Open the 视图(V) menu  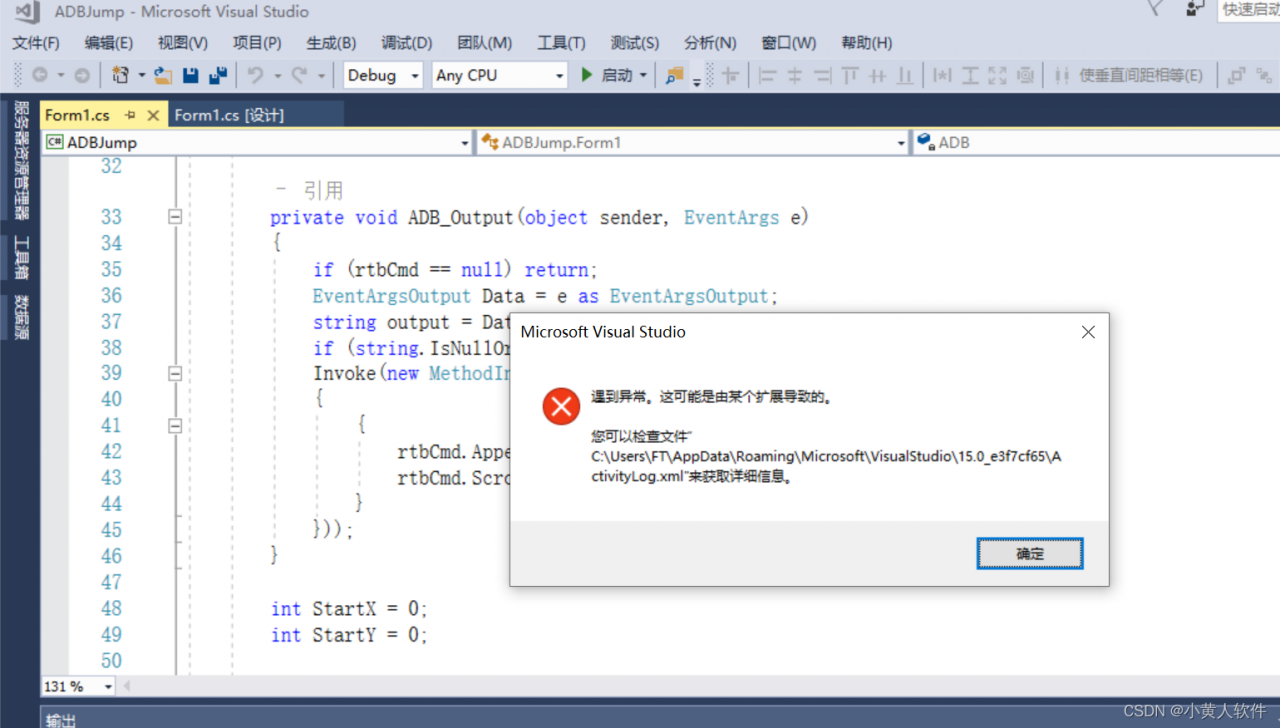[x=183, y=43]
